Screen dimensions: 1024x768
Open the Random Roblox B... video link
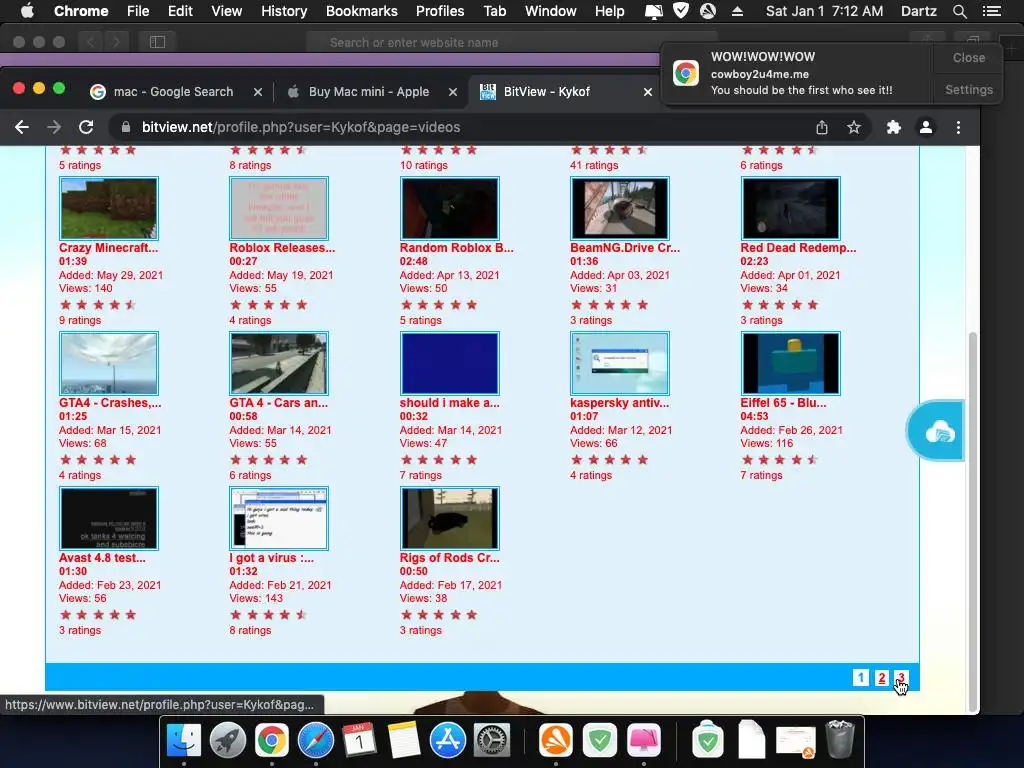[456, 248]
